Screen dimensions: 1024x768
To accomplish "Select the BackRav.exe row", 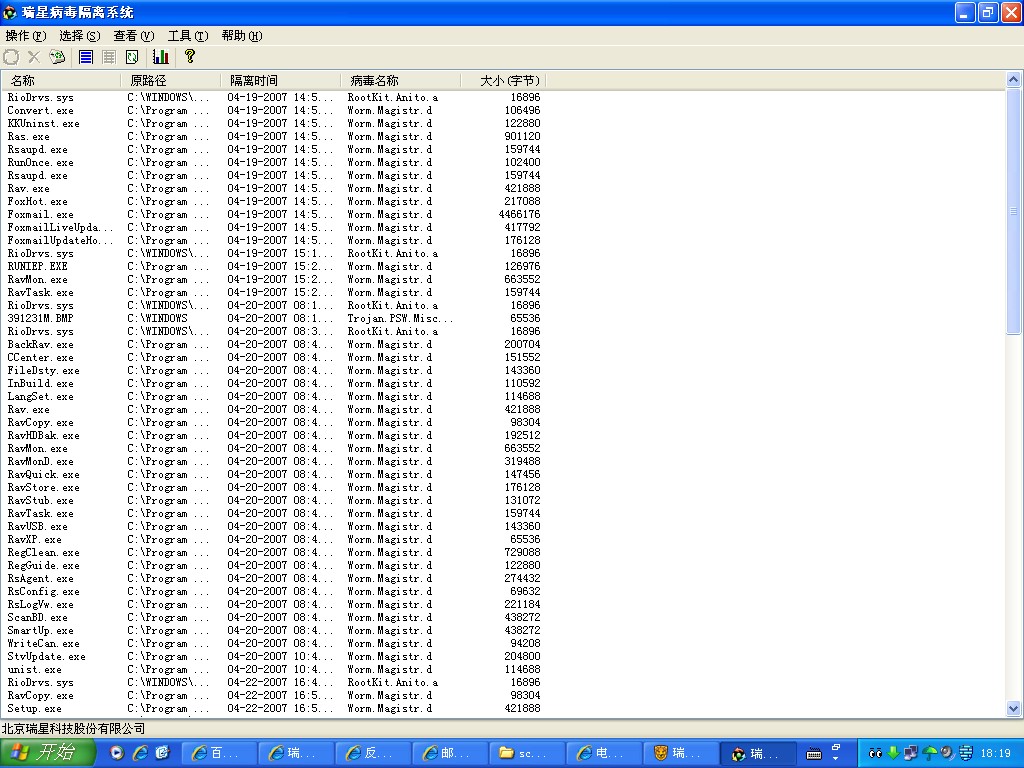I will 274,344.
